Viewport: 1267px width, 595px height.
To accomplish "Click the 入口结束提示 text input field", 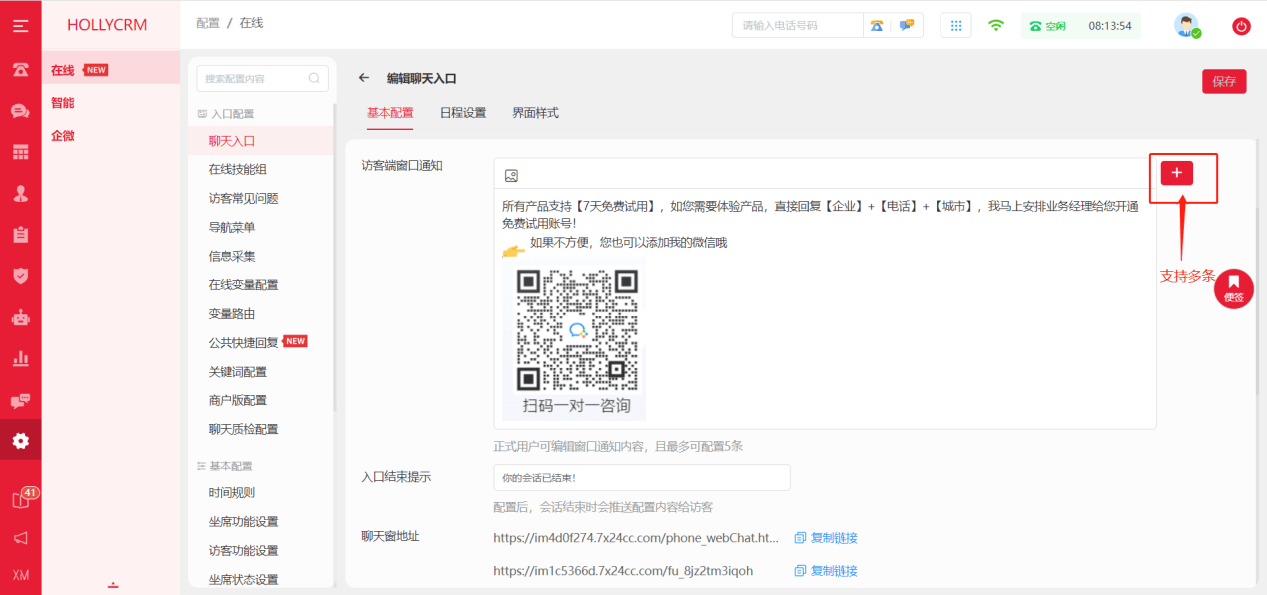I will 641,478.
